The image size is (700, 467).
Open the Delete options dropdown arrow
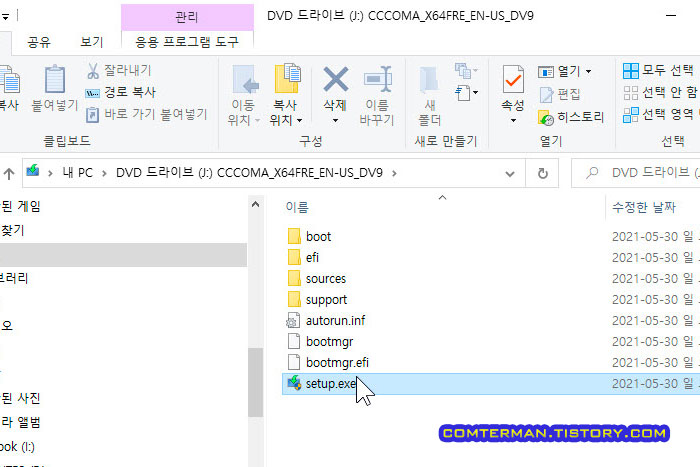click(335, 121)
